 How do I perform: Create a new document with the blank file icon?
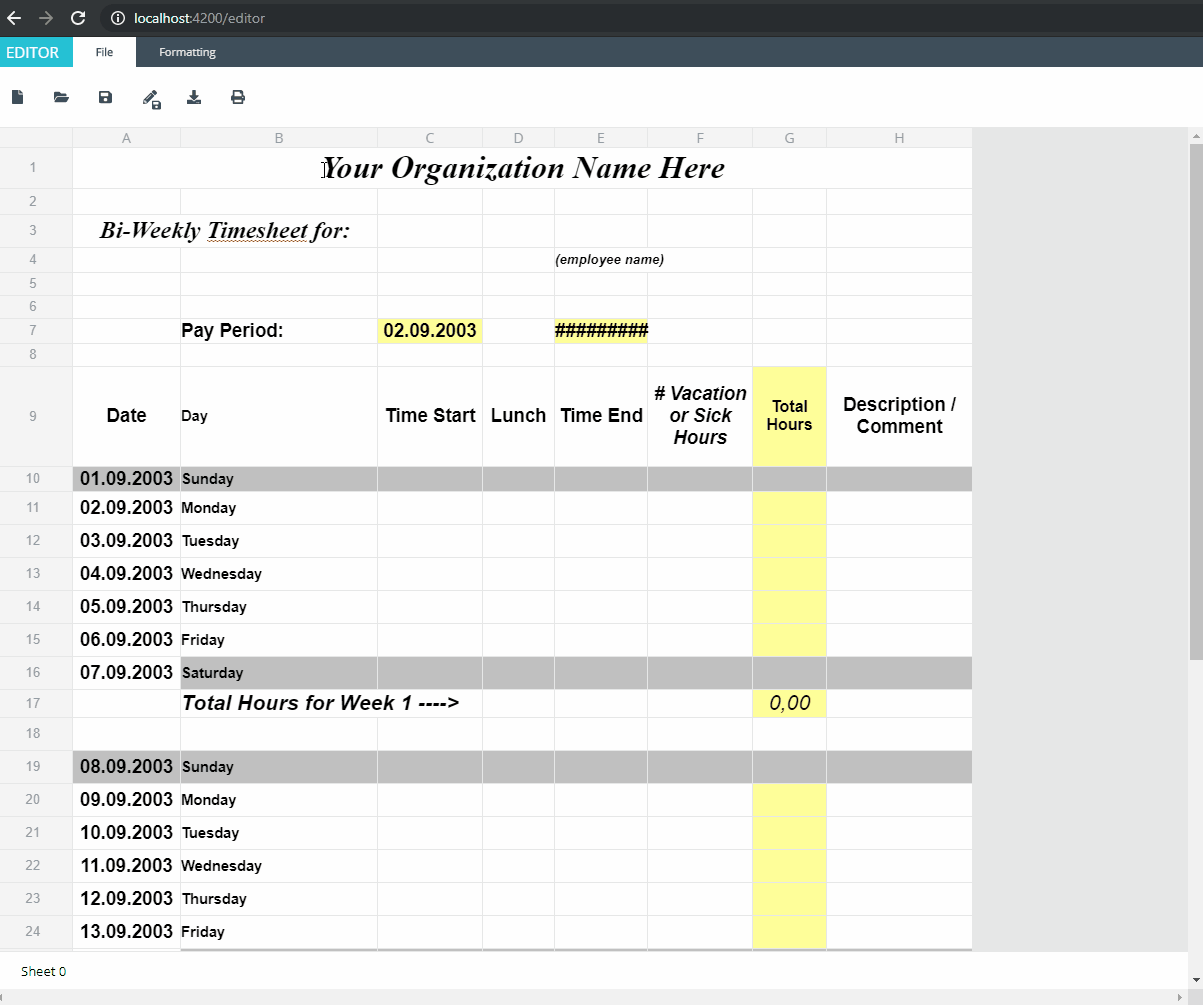click(x=17, y=97)
